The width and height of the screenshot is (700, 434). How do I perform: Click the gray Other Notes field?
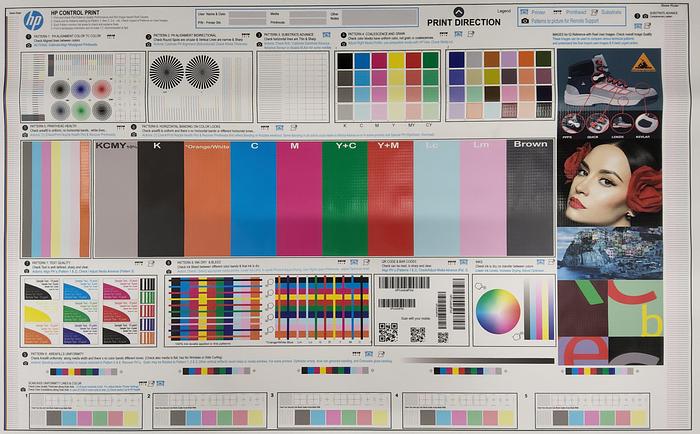click(x=379, y=18)
